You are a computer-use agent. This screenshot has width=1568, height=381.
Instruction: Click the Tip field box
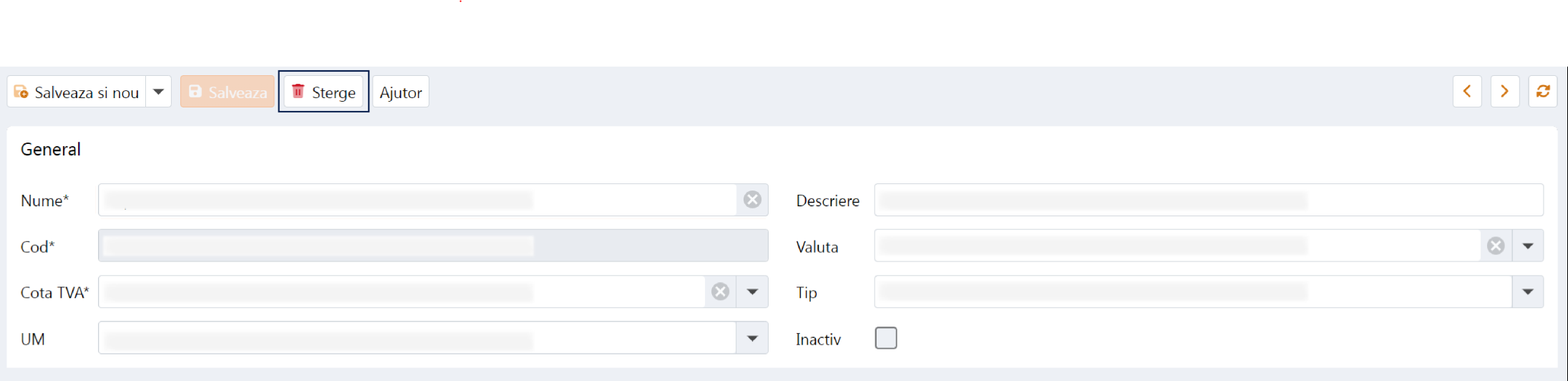[1192, 291]
